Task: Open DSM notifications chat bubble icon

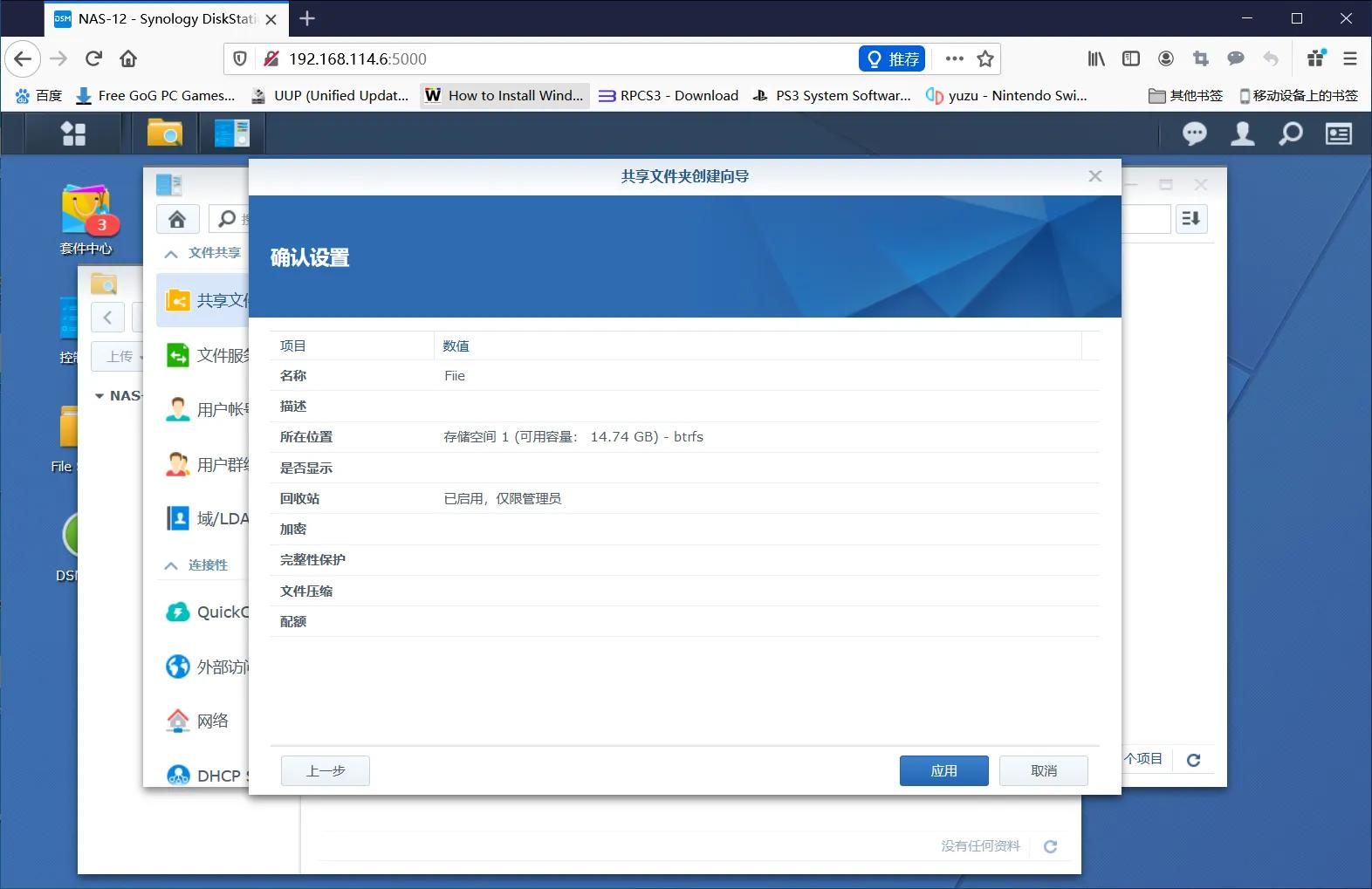Action: [x=1195, y=133]
